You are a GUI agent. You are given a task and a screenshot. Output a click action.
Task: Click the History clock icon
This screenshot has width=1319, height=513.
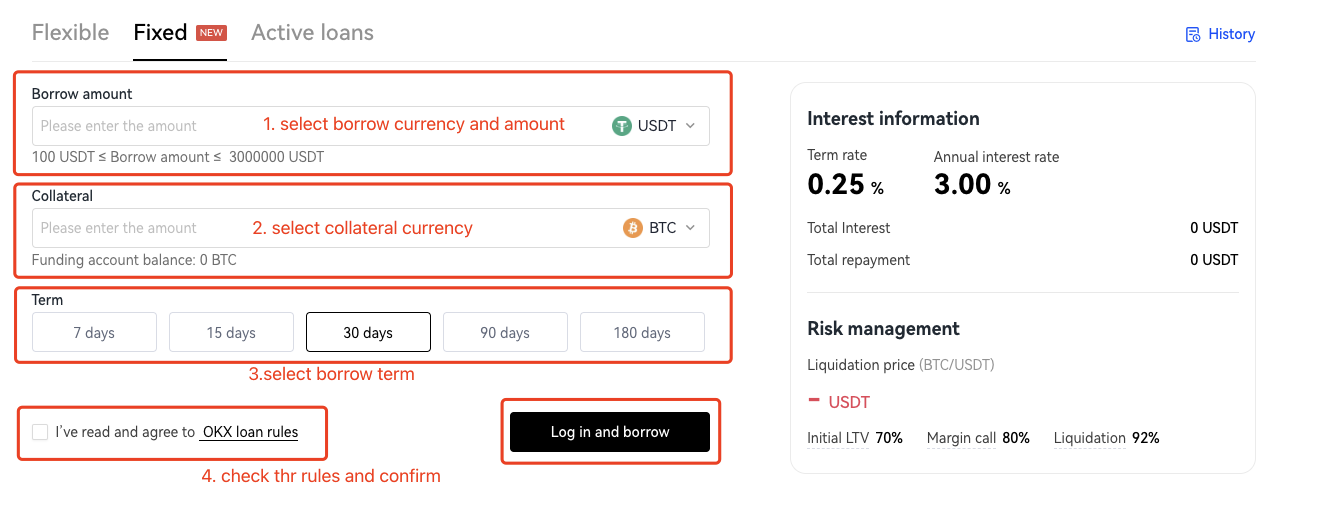(x=1192, y=34)
